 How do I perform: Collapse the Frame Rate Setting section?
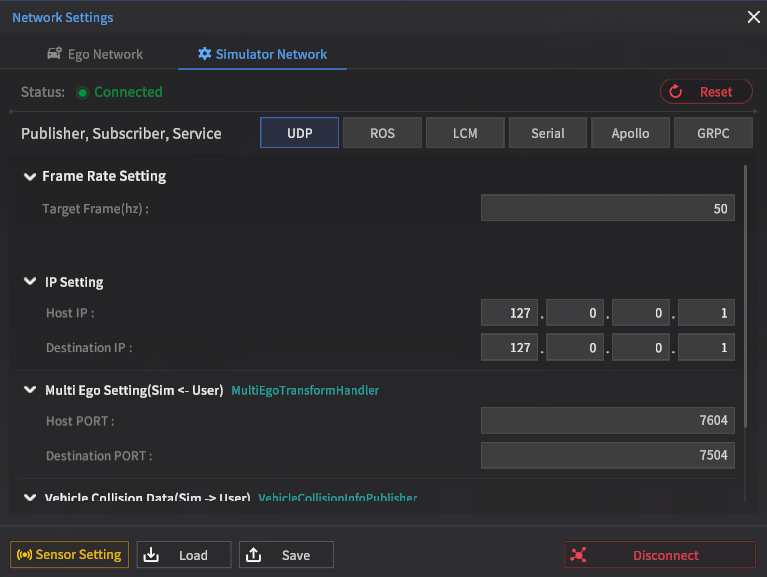pos(29,177)
